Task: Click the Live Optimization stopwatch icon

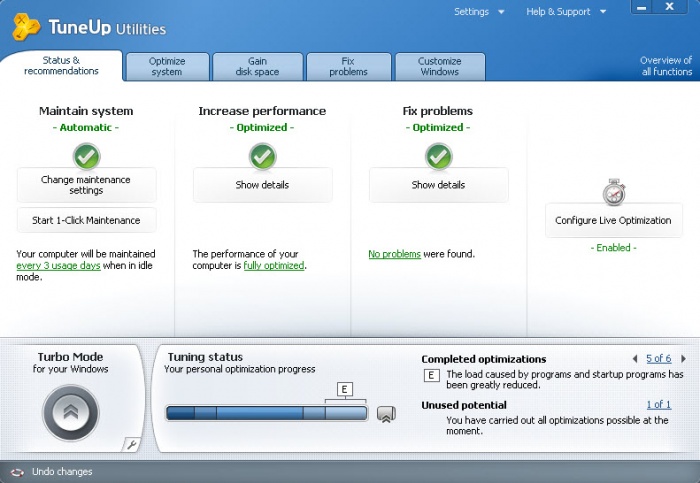Action: click(x=614, y=192)
